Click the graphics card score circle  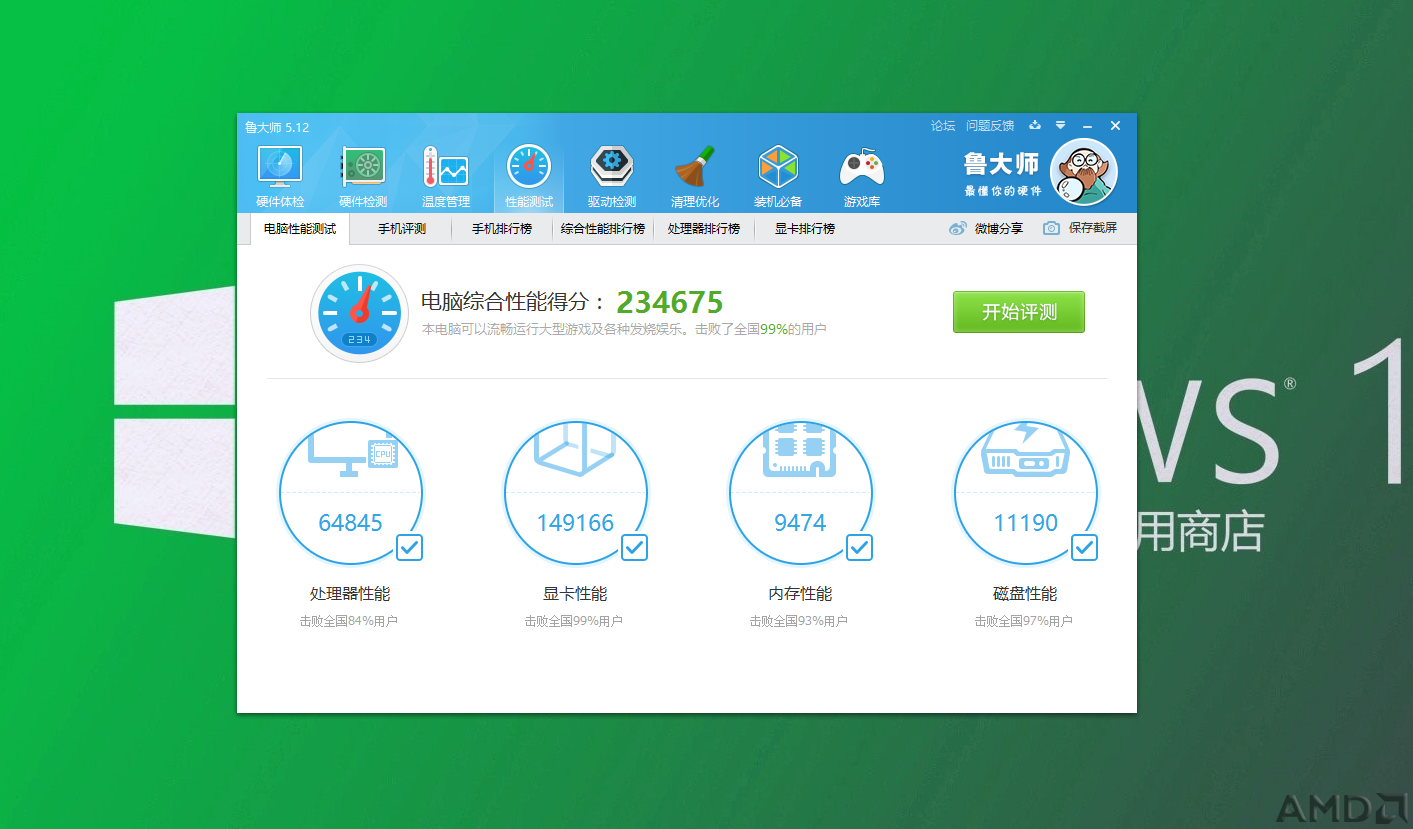576,494
